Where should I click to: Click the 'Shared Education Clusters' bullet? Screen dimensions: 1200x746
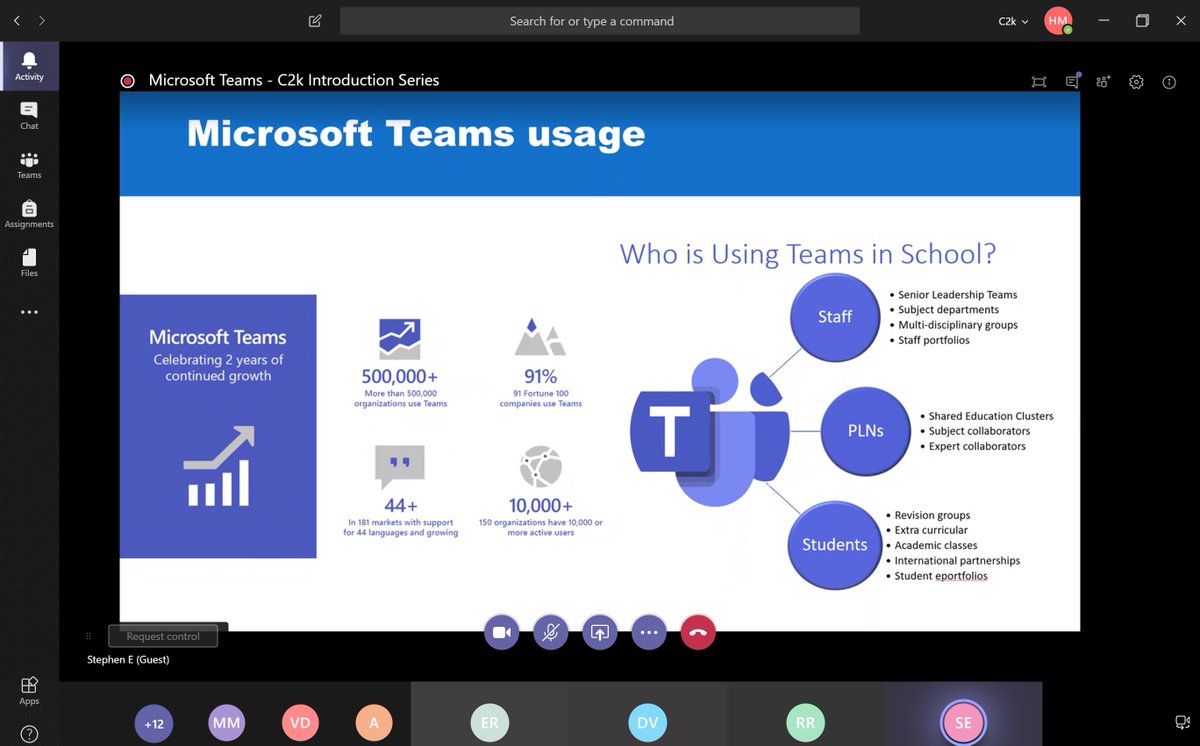991,416
